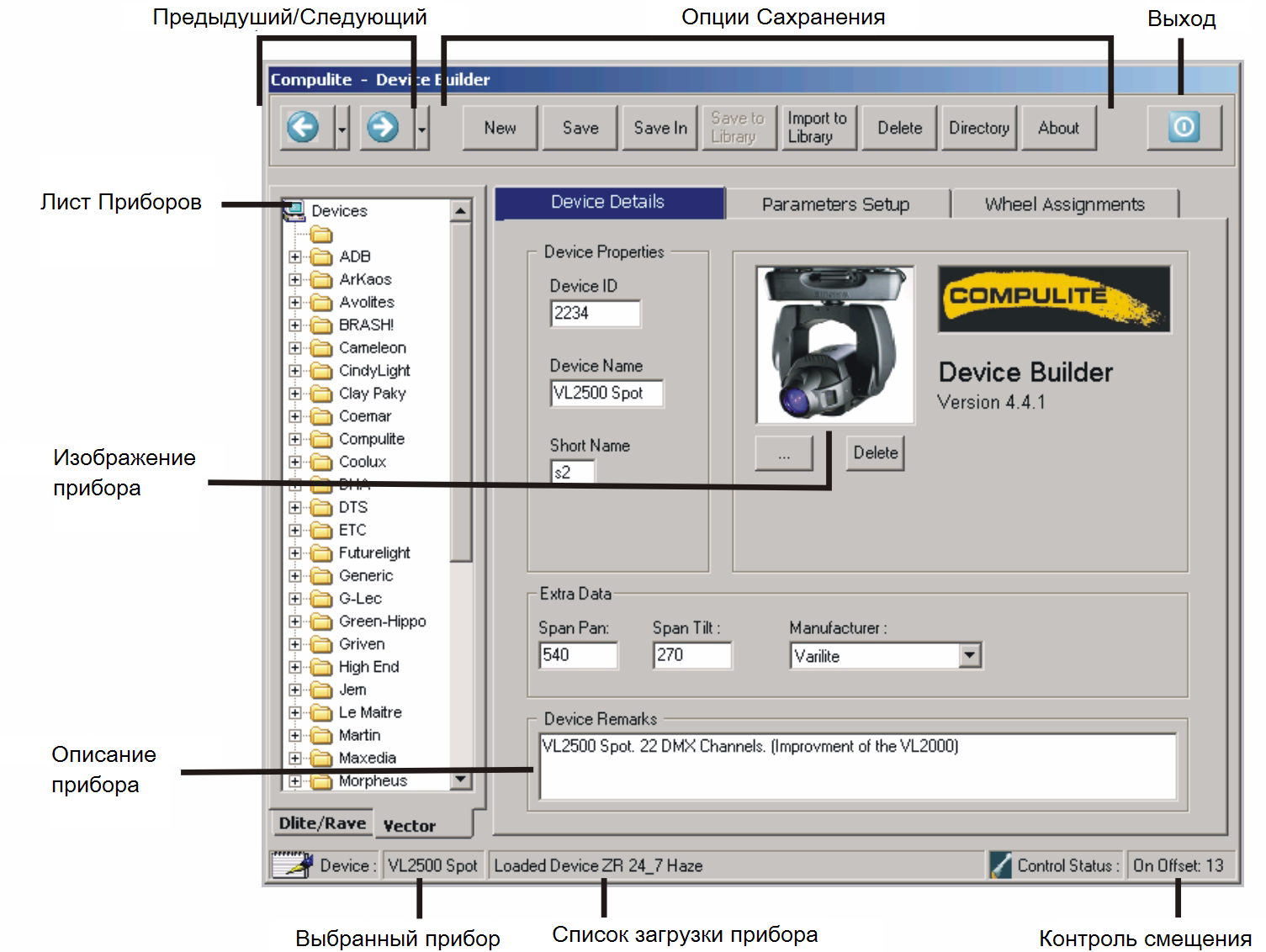Expand the Cameleon folder
The width and height of the screenshot is (1266, 952).
coord(295,347)
